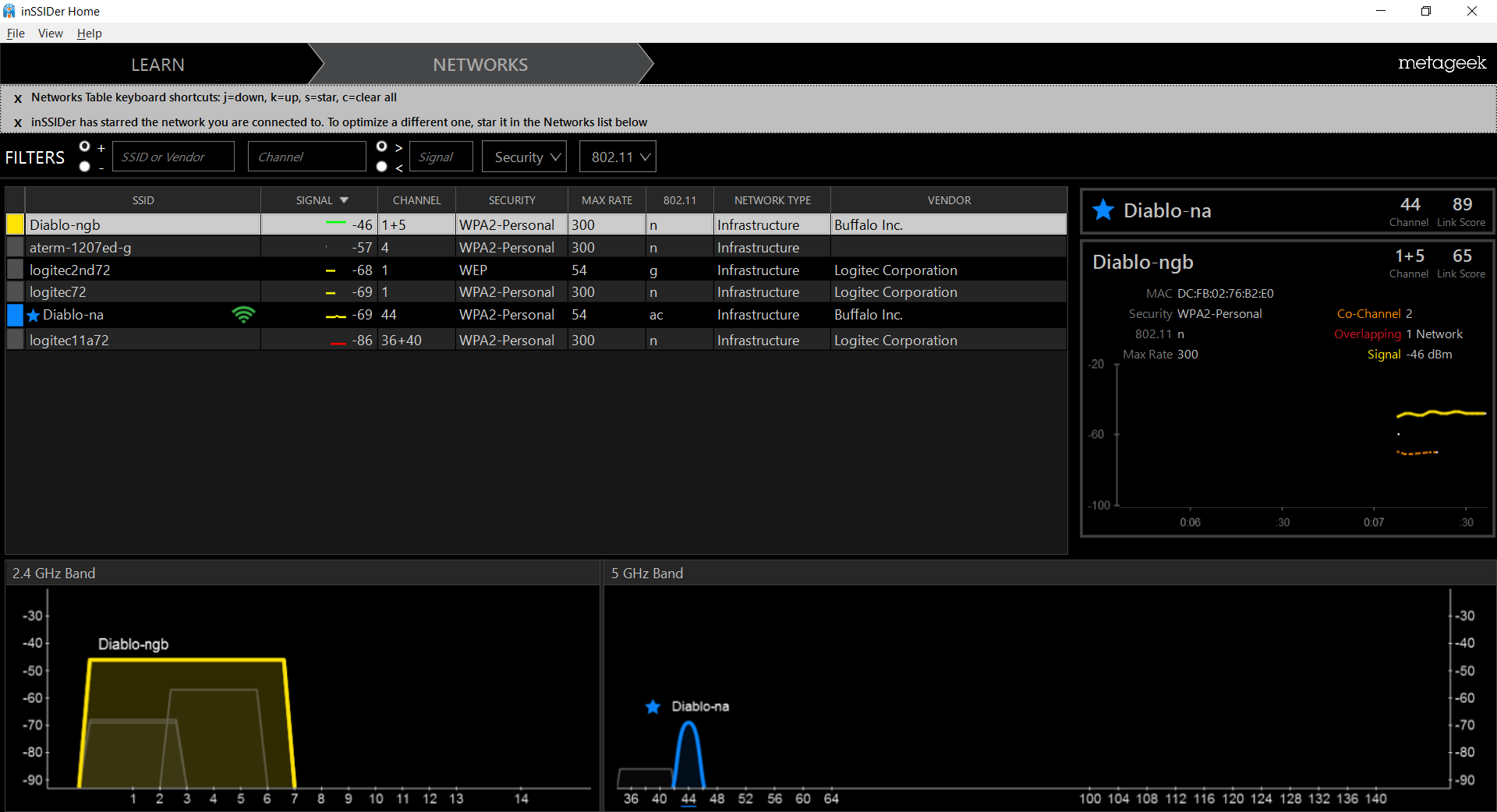Click the blue star beside Diablo-na row
The height and width of the screenshot is (812, 1497).
34,316
